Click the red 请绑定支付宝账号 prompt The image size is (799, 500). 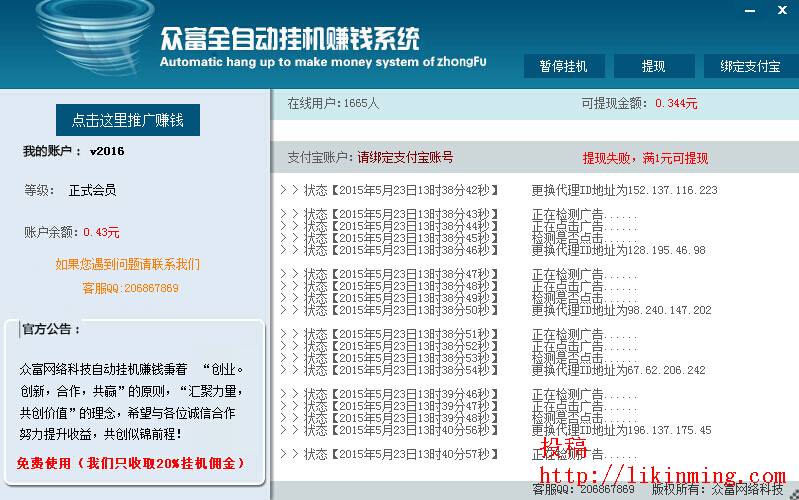pyautogui.click(x=405, y=157)
